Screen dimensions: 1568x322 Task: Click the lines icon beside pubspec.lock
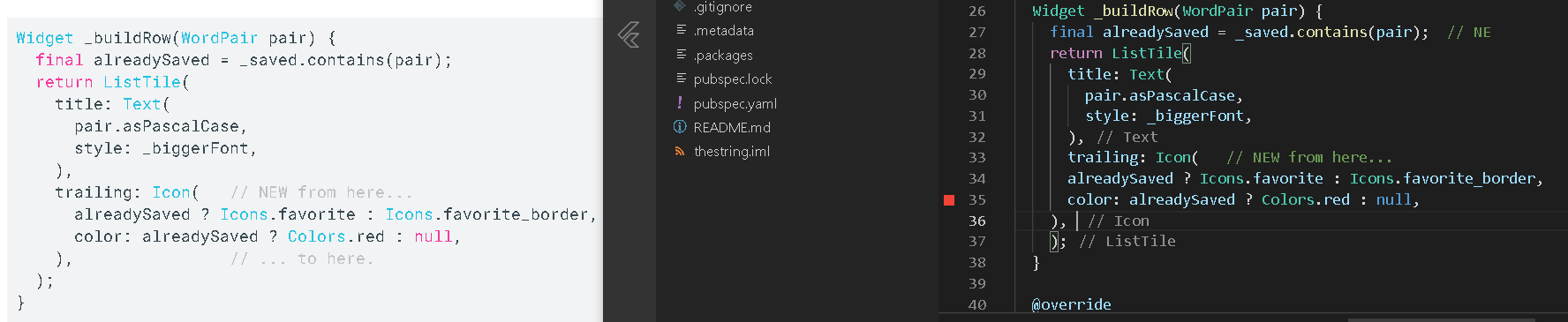tap(681, 79)
